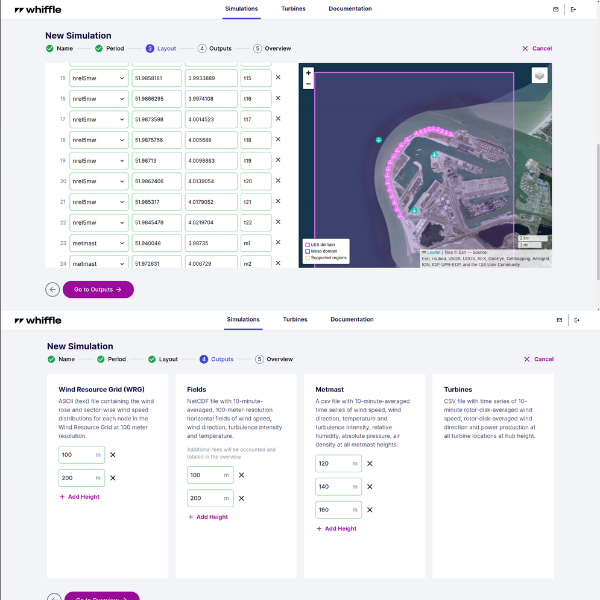Click the Meso domain legend swatch
Viewport: 600px width, 600px height.
click(307, 251)
